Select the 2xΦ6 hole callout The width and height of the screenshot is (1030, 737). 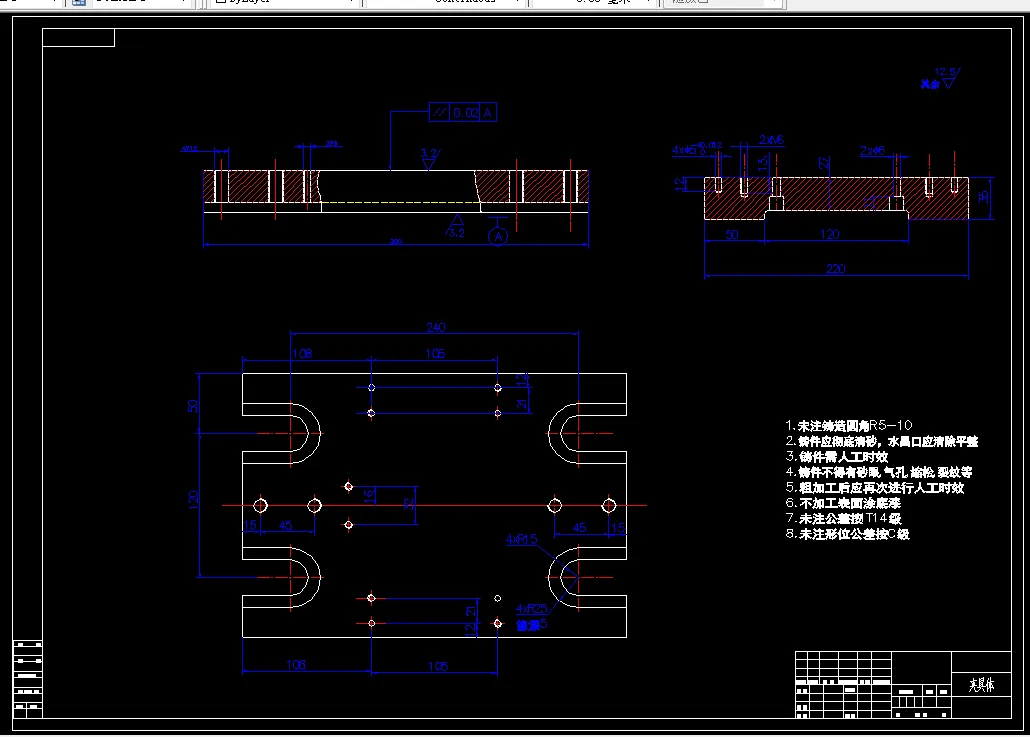point(872,151)
